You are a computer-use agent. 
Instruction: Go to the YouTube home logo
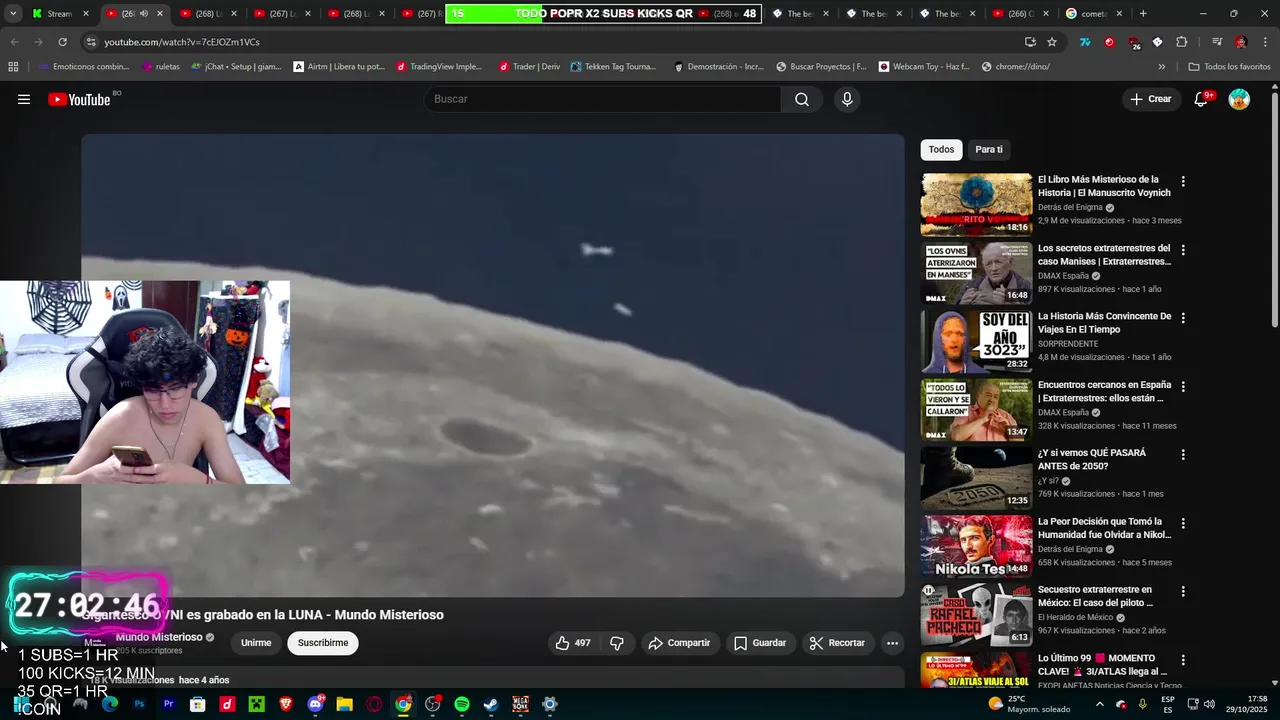click(80, 99)
